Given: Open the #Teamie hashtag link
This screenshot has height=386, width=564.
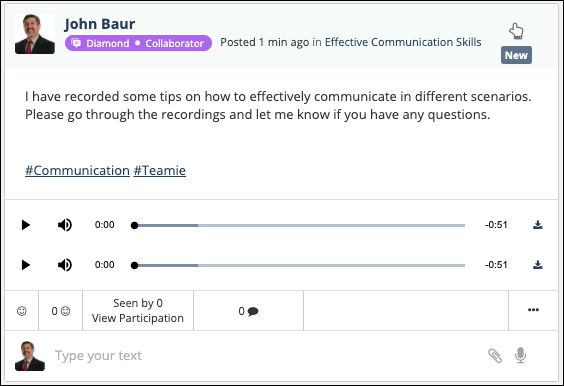Looking at the screenshot, I should click(x=160, y=171).
